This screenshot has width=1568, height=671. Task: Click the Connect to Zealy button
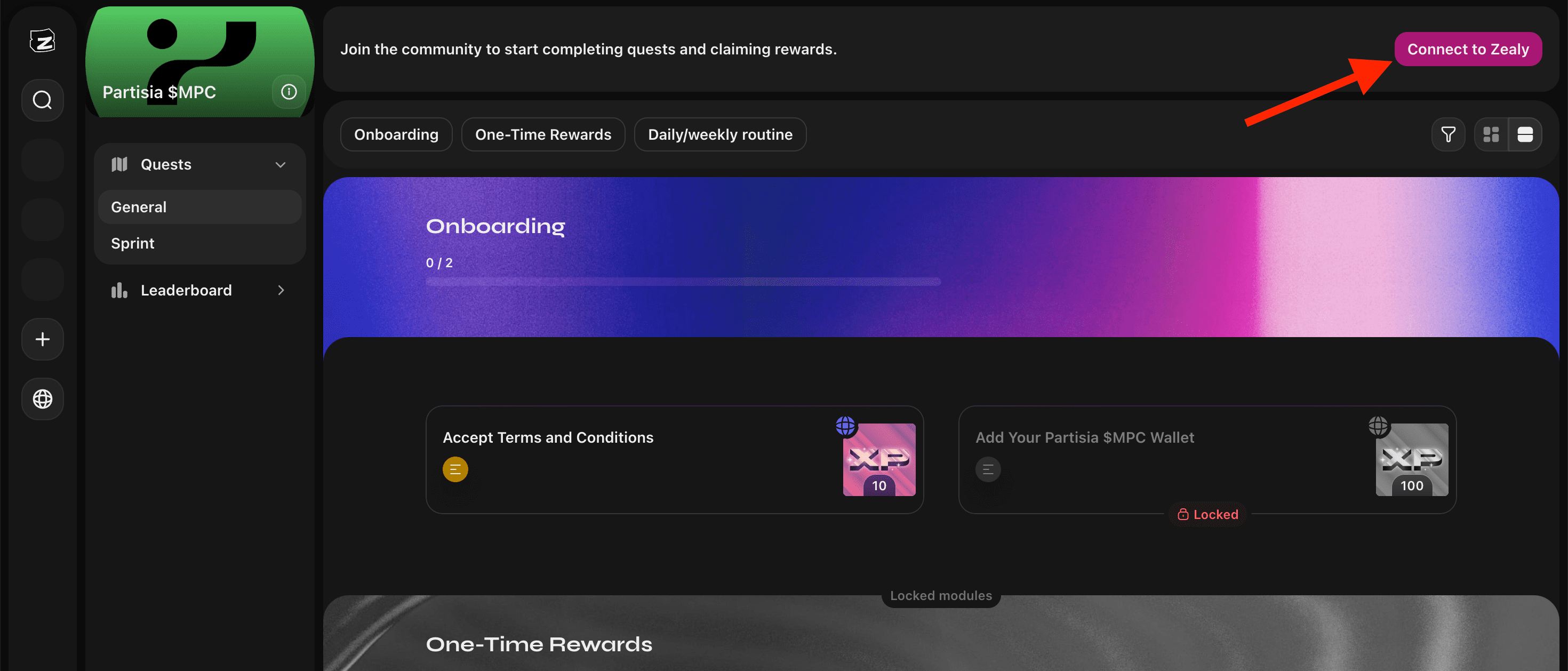(1468, 49)
